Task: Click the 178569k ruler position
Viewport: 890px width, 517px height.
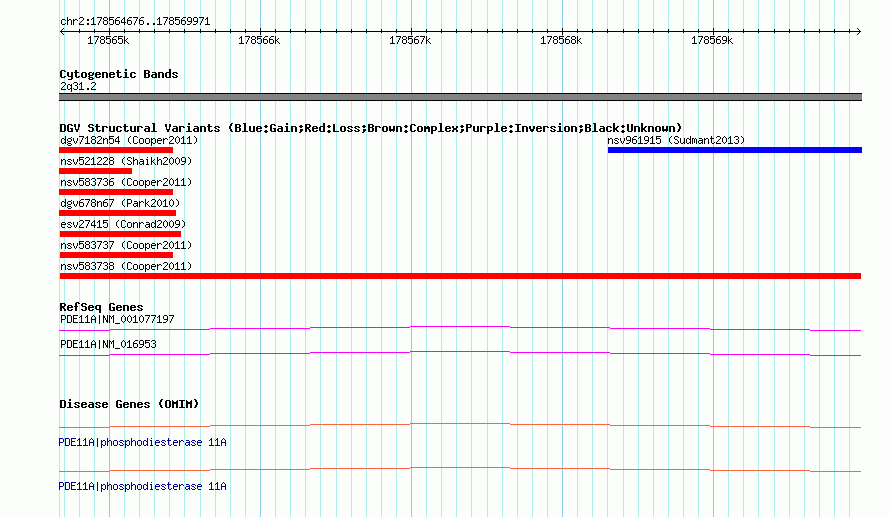Action: tap(712, 40)
